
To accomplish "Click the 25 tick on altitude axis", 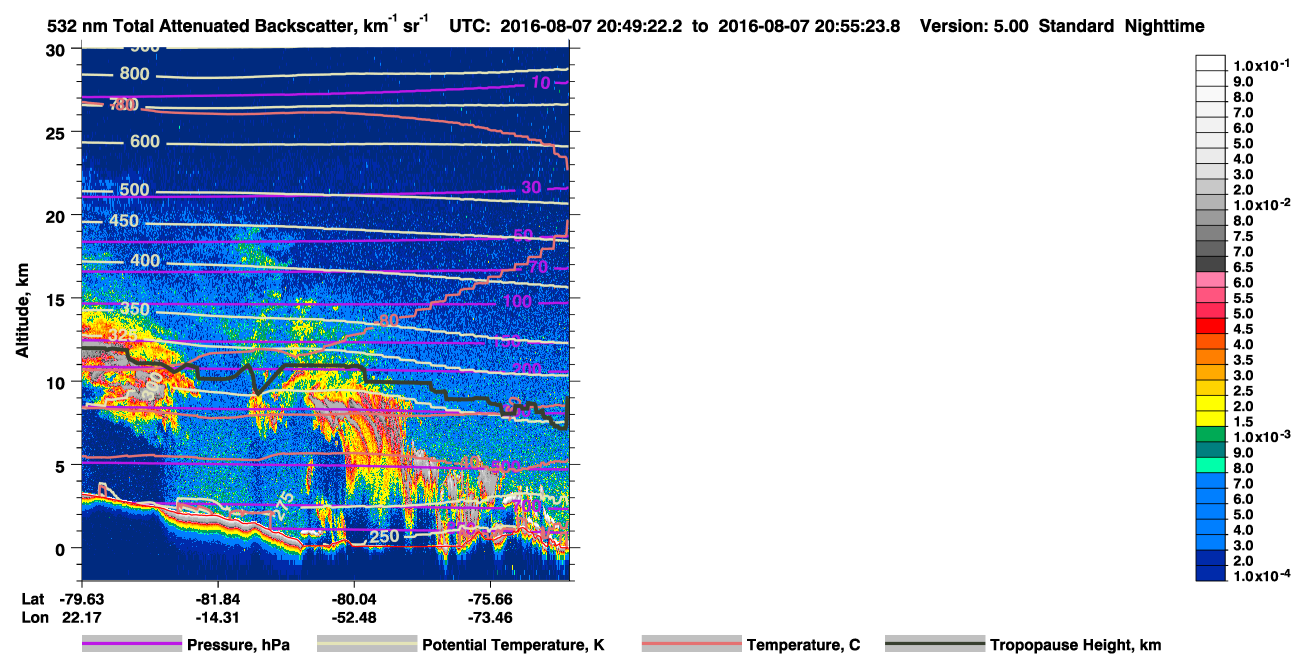I will 57,132.
